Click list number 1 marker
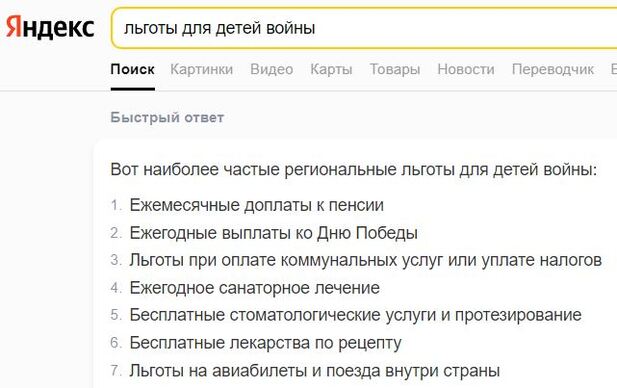Image resolution: width=617 pixels, height=388 pixels. point(116,205)
